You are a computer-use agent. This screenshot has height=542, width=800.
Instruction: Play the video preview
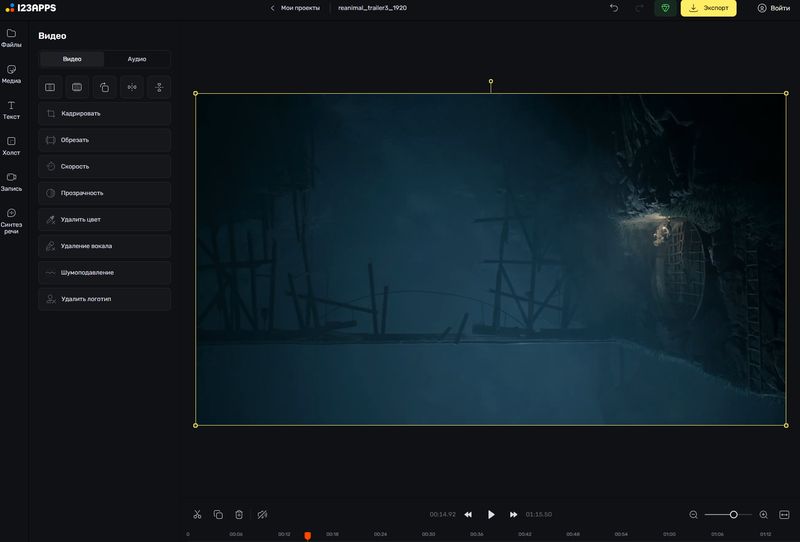pyautogui.click(x=491, y=514)
